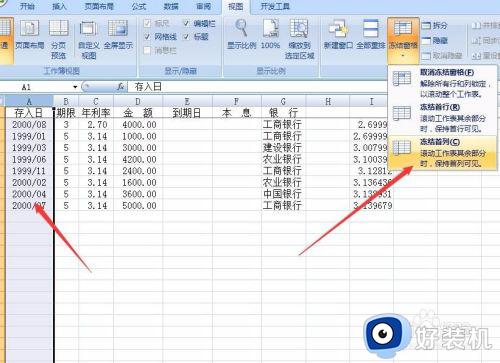This screenshot has width=500, height=363.
Task: Select the 本 息 header cell
Action: pyautogui.click(x=237, y=113)
